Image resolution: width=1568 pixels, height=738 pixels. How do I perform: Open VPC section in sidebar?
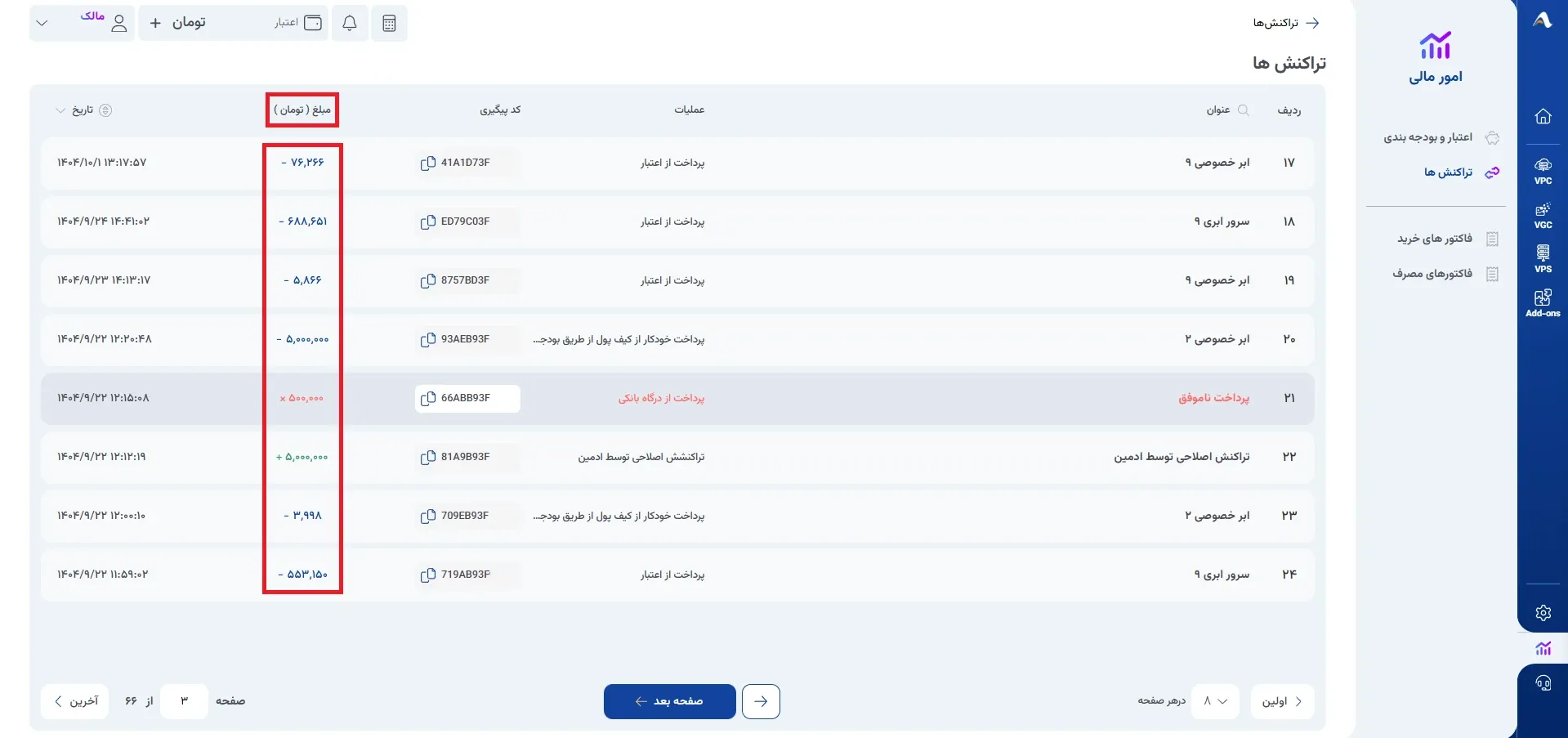click(x=1543, y=172)
